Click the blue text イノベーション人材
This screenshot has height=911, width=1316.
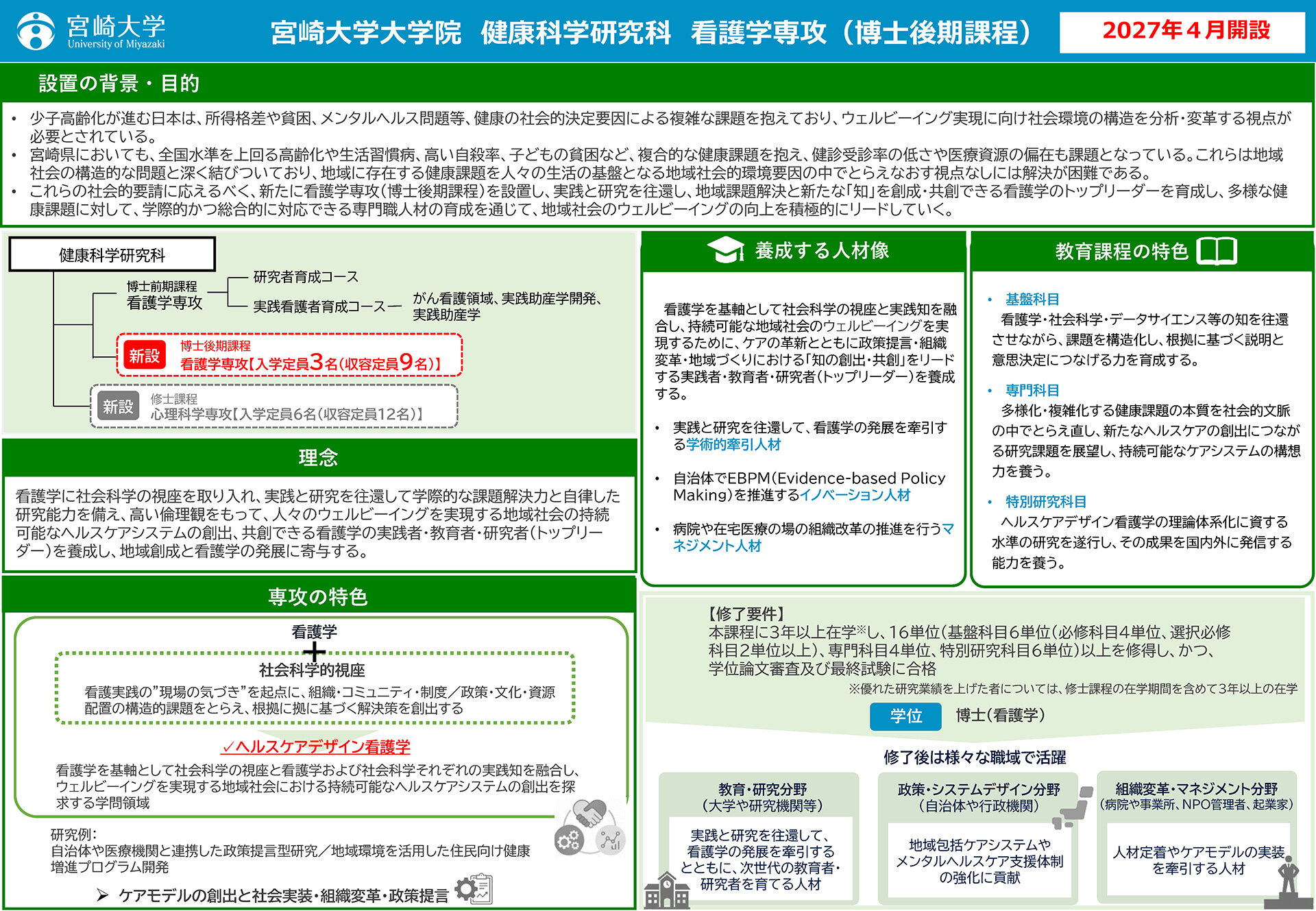(x=855, y=495)
